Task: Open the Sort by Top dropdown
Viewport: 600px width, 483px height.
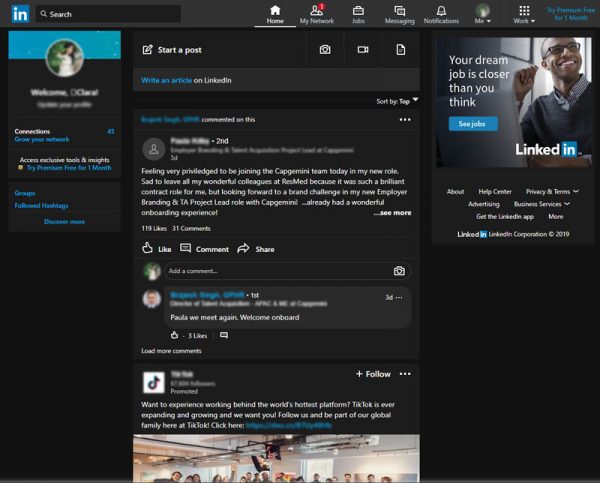Action: pos(397,101)
